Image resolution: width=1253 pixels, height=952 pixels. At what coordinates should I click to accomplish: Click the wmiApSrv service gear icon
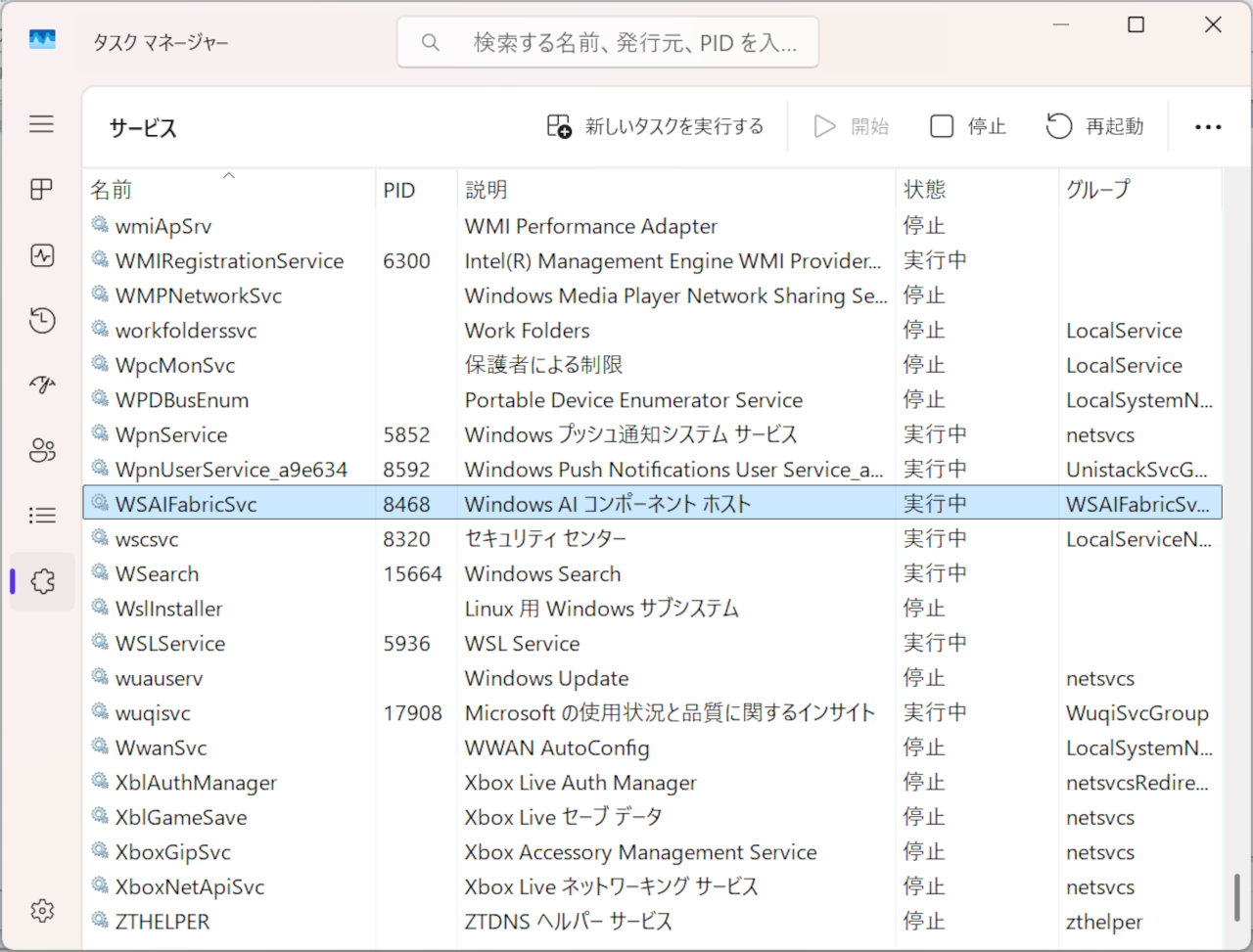pyautogui.click(x=100, y=224)
